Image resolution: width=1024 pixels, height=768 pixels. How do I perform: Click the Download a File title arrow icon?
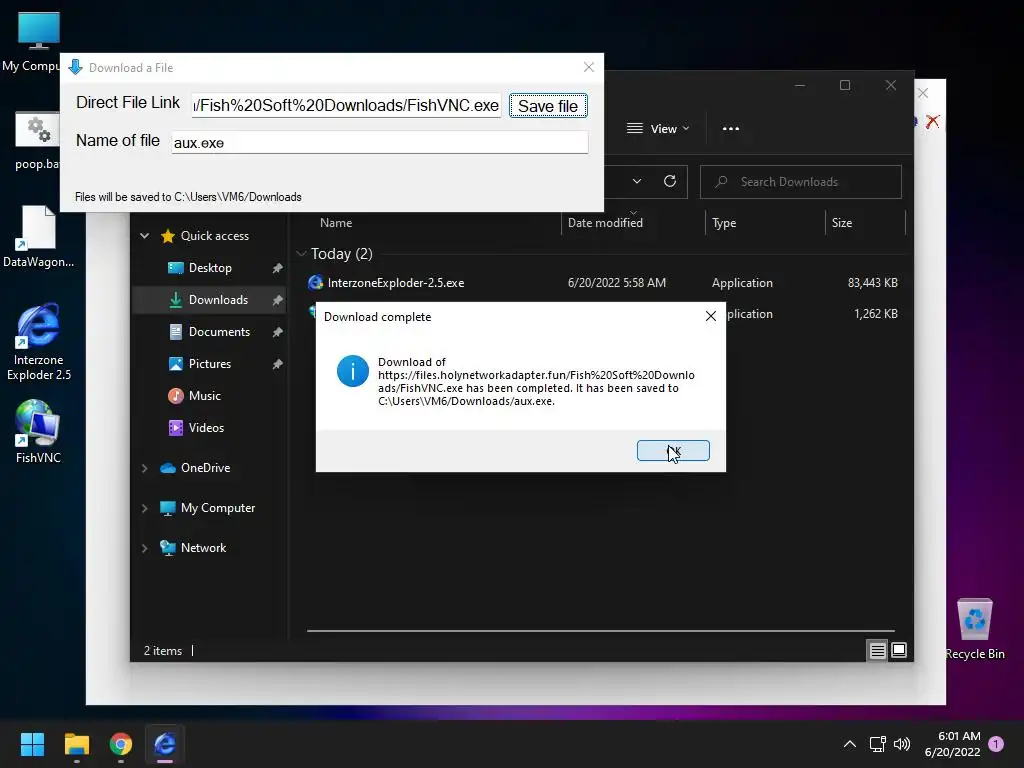pos(76,67)
